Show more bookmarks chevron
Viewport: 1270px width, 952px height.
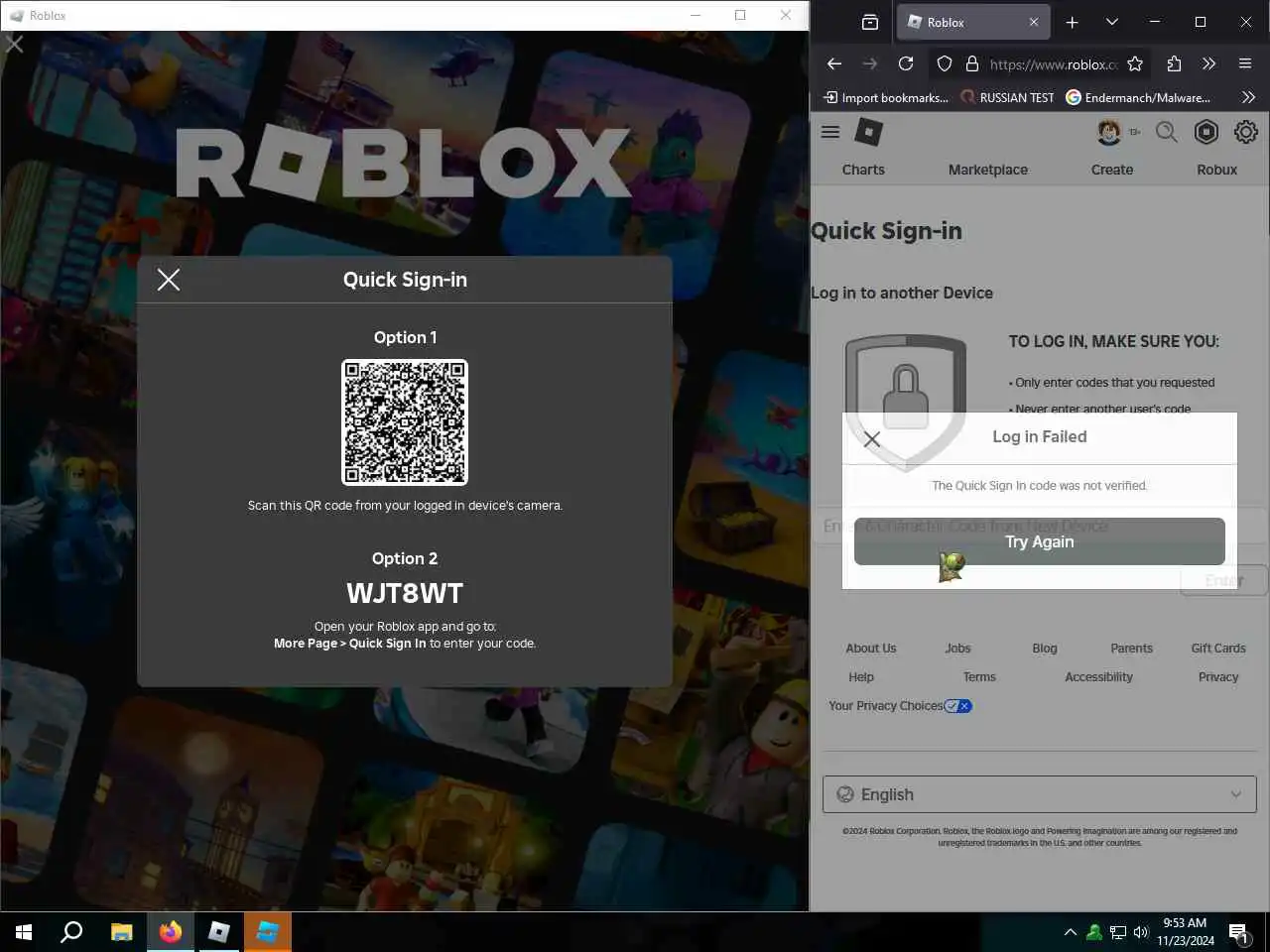[1248, 97]
